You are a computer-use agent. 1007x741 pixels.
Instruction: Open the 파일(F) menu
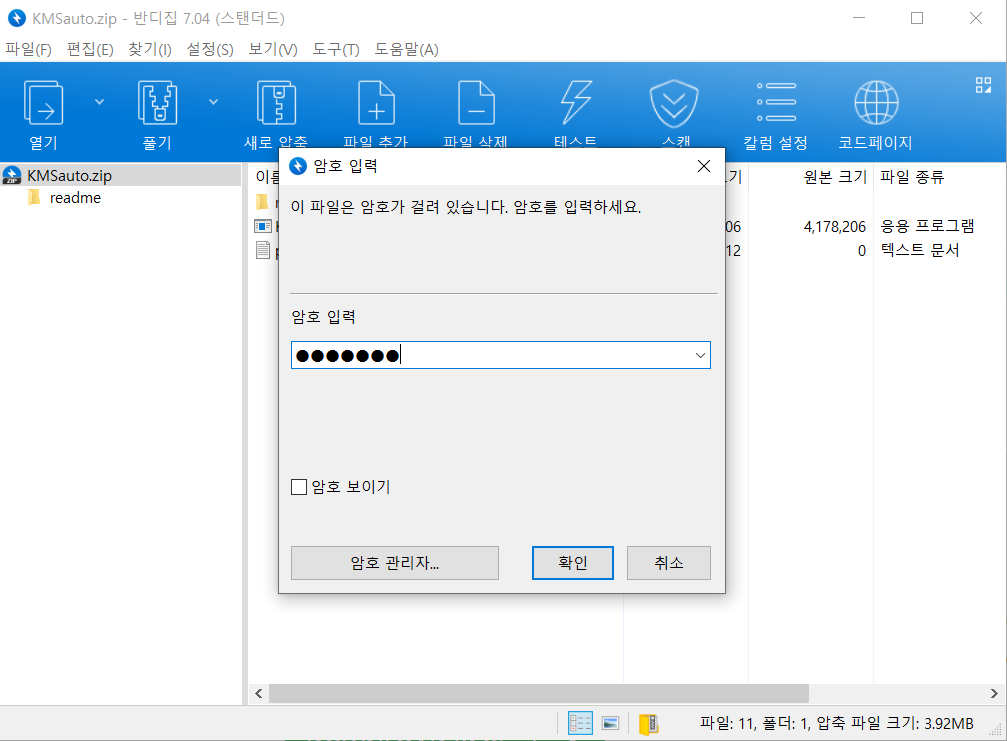28,49
